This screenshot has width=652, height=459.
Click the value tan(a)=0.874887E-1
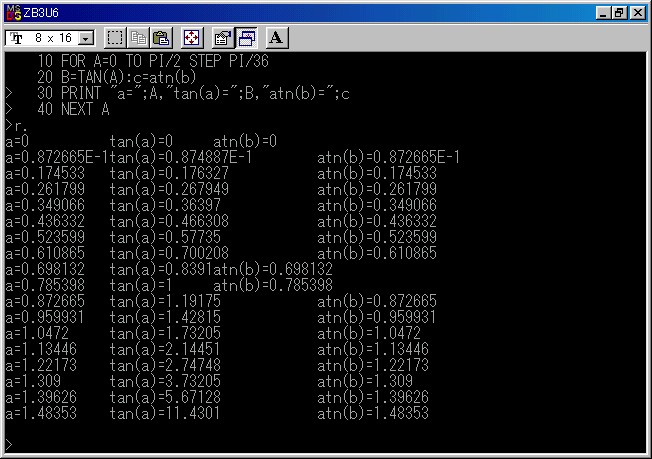coord(181,158)
